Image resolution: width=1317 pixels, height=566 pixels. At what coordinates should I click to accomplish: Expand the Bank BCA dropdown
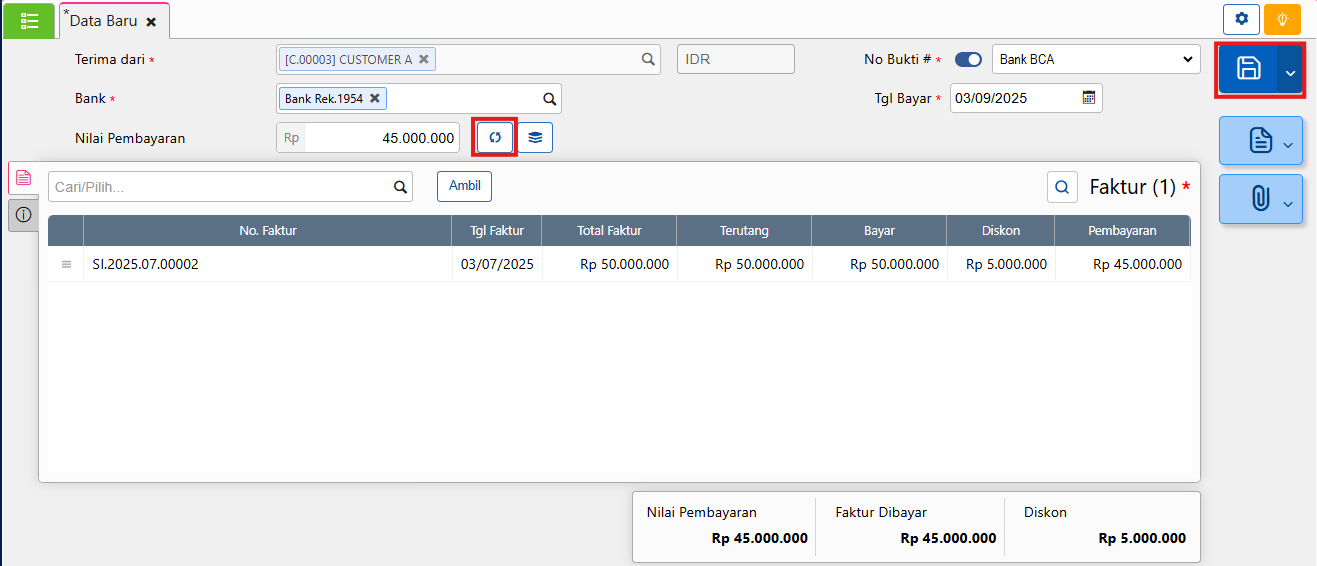pyautogui.click(x=1095, y=59)
